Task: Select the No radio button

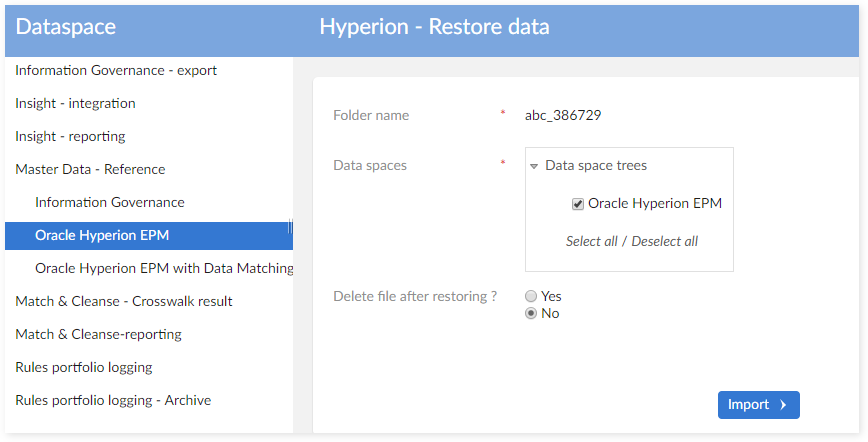Action: pyautogui.click(x=531, y=314)
